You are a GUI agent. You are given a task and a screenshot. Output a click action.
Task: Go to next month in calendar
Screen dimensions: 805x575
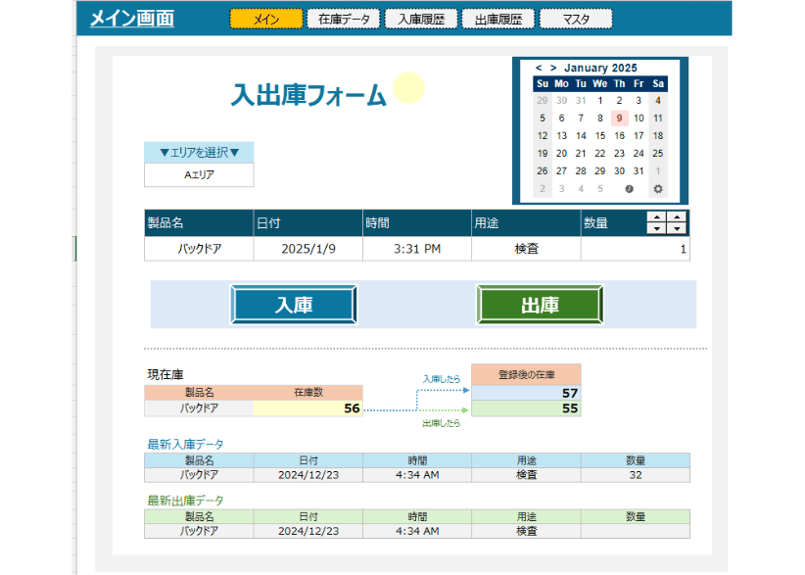pyautogui.click(x=553, y=68)
